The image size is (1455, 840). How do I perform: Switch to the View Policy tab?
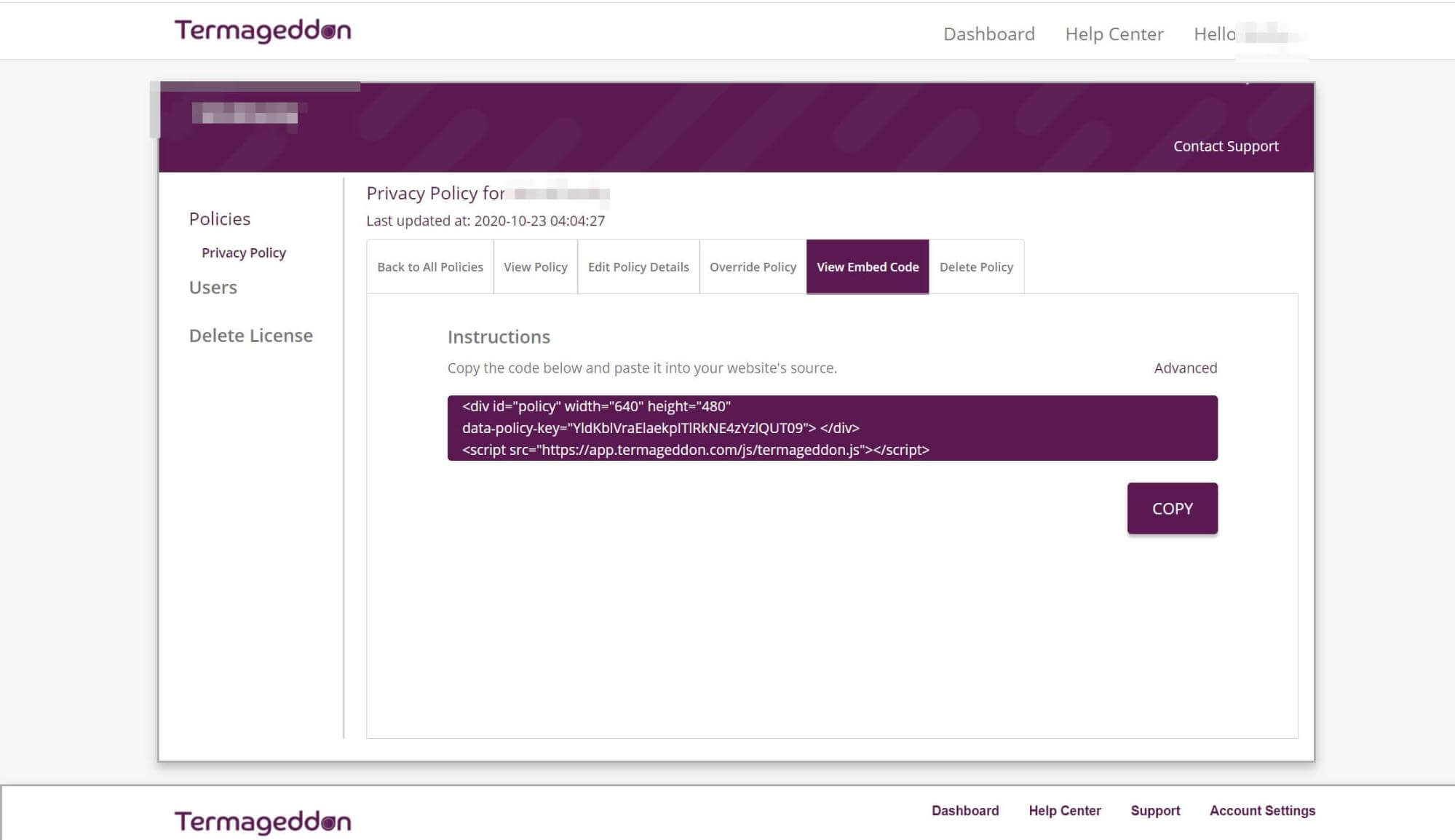(536, 266)
